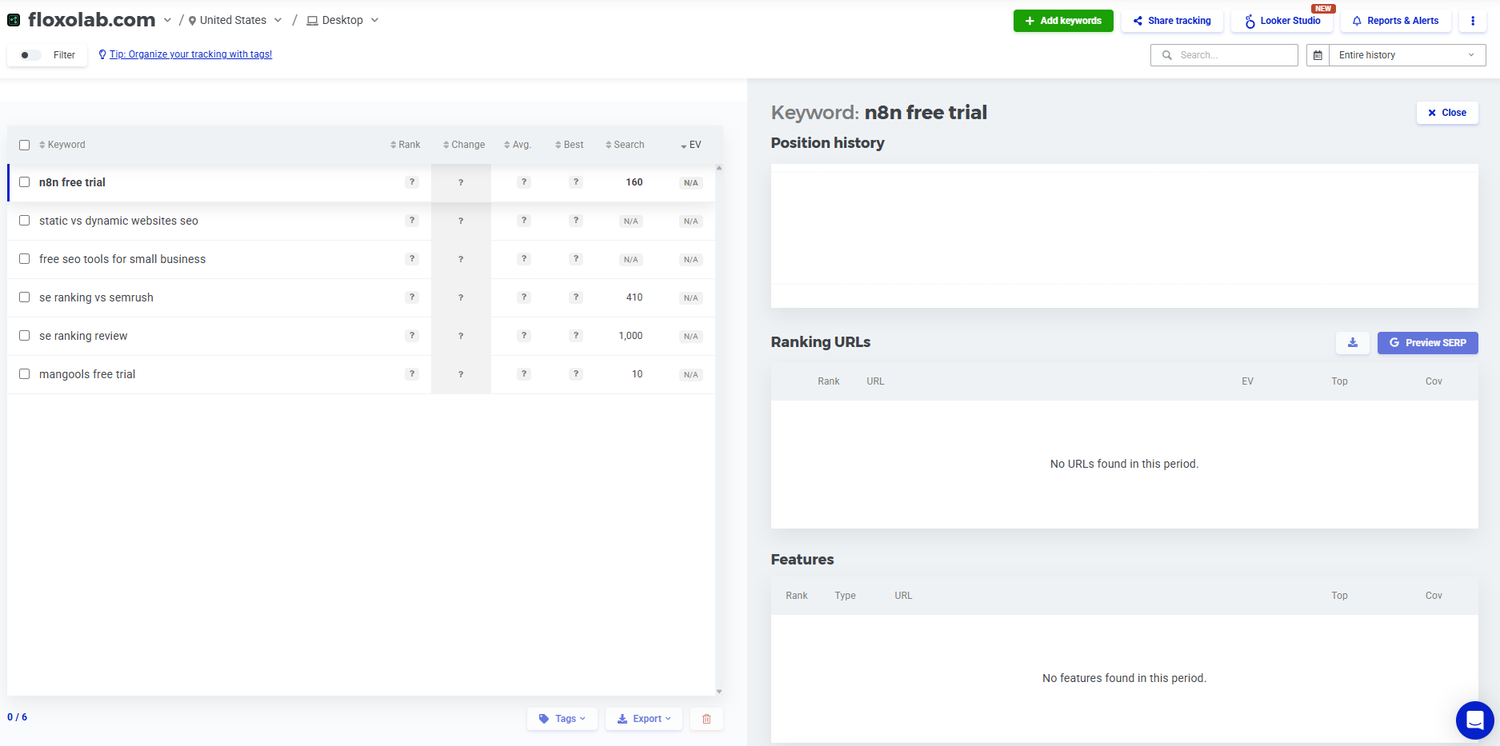Image resolution: width=1500 pixels, height=746 pixels.
Task: Check the n8n free trial checkbox
Action: (x=25, y=182)
